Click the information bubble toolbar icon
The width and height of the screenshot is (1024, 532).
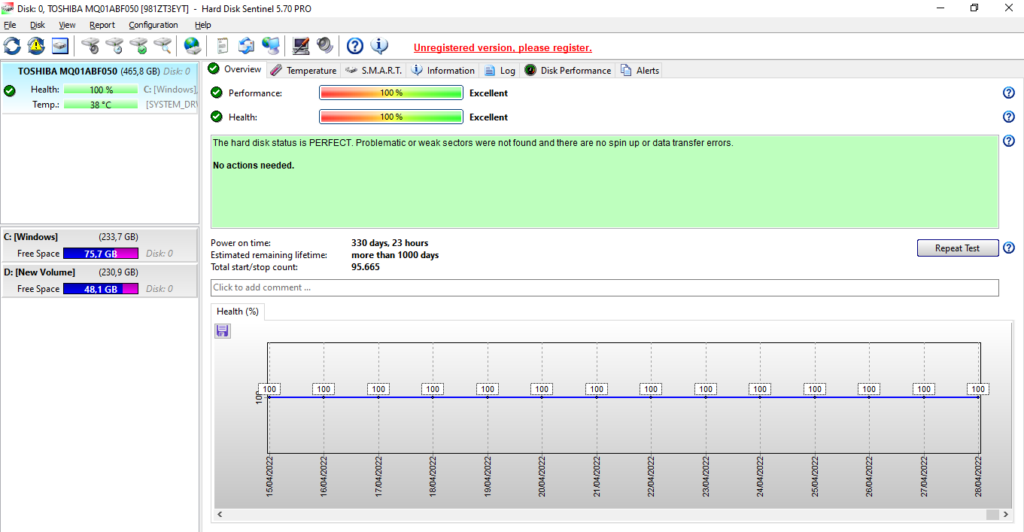point(379,46)
